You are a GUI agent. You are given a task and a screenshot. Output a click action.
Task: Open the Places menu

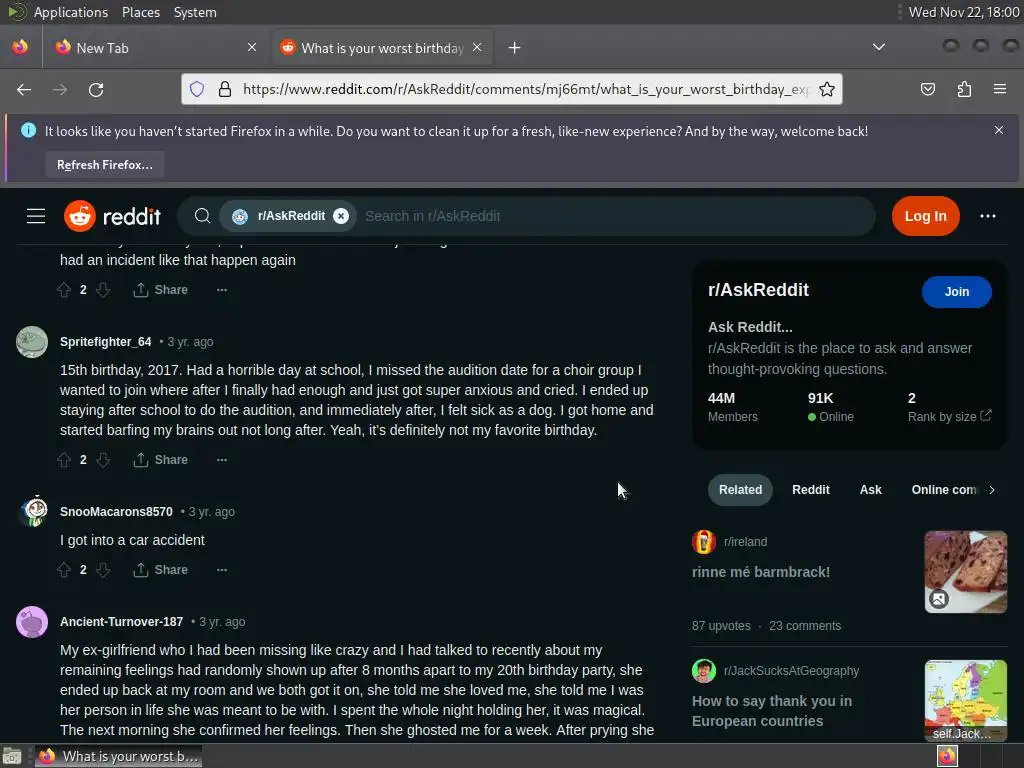pos(140,12)
